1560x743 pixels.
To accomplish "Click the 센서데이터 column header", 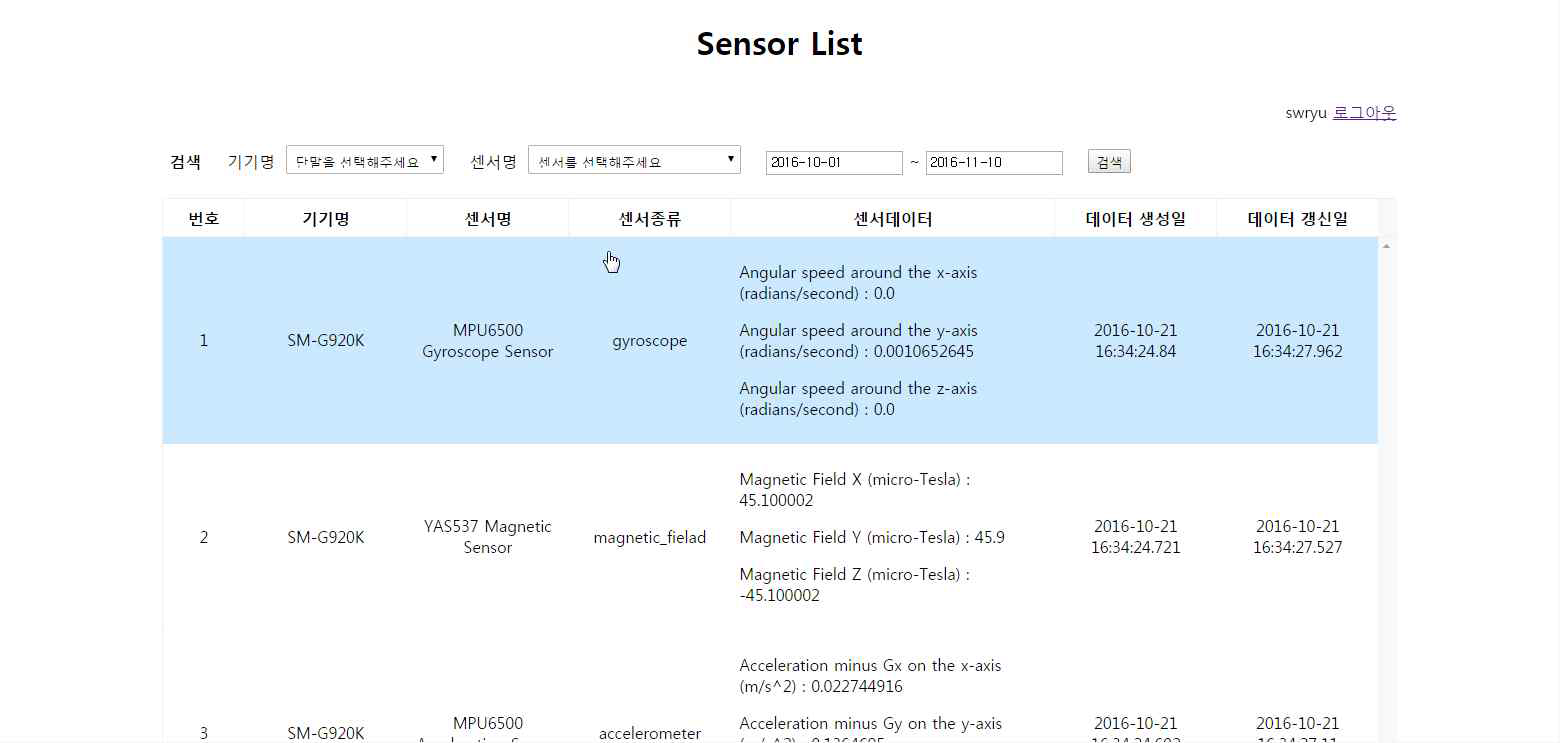I will [893, 219].
